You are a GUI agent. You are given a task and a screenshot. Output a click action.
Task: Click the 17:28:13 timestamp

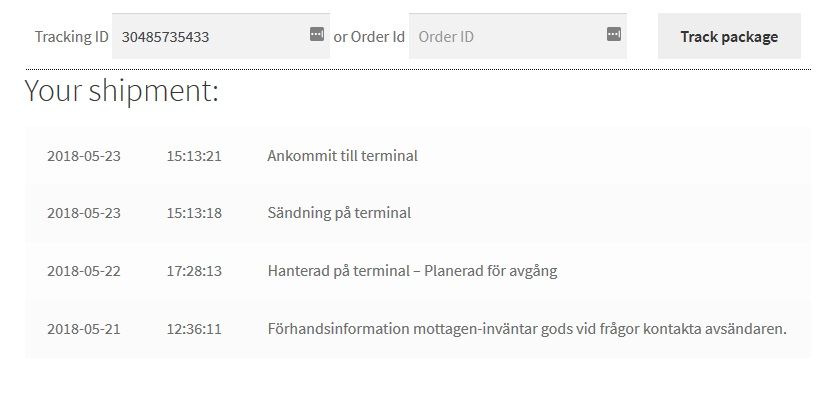[194, 271]
